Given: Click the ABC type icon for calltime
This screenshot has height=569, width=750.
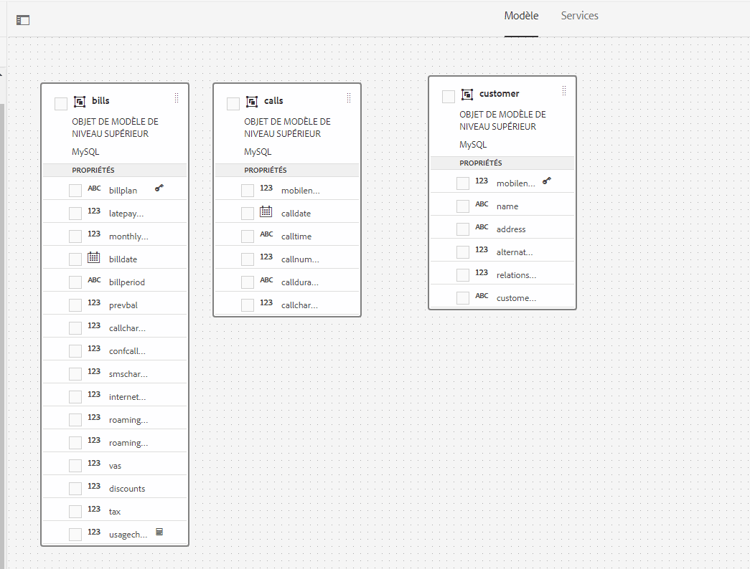Looking at the screenshot, I should [x=266, y=234].
